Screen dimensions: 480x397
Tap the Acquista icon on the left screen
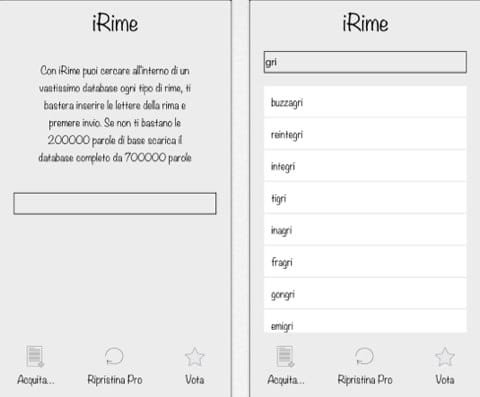click(x=35, y=356)
